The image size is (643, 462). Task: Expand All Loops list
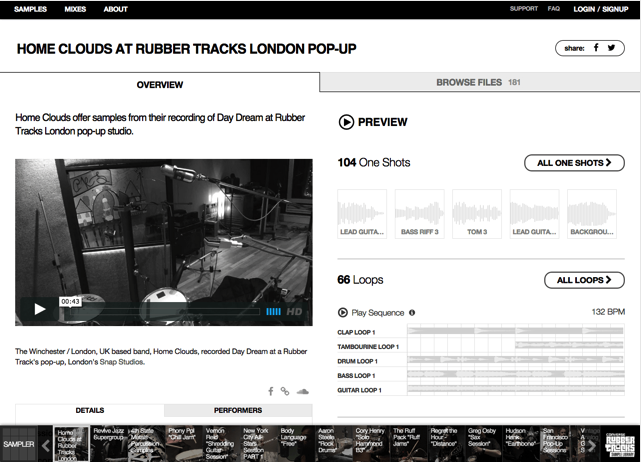click(x=584, y=280)
